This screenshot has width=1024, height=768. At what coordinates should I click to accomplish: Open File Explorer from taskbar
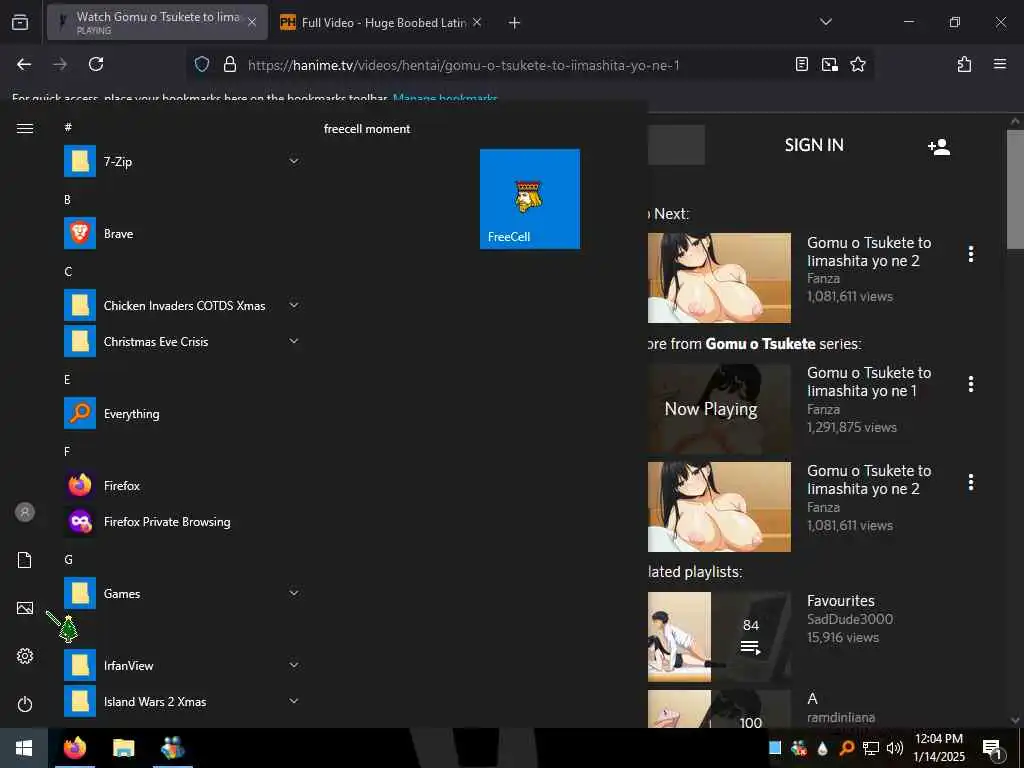[123, 748]
